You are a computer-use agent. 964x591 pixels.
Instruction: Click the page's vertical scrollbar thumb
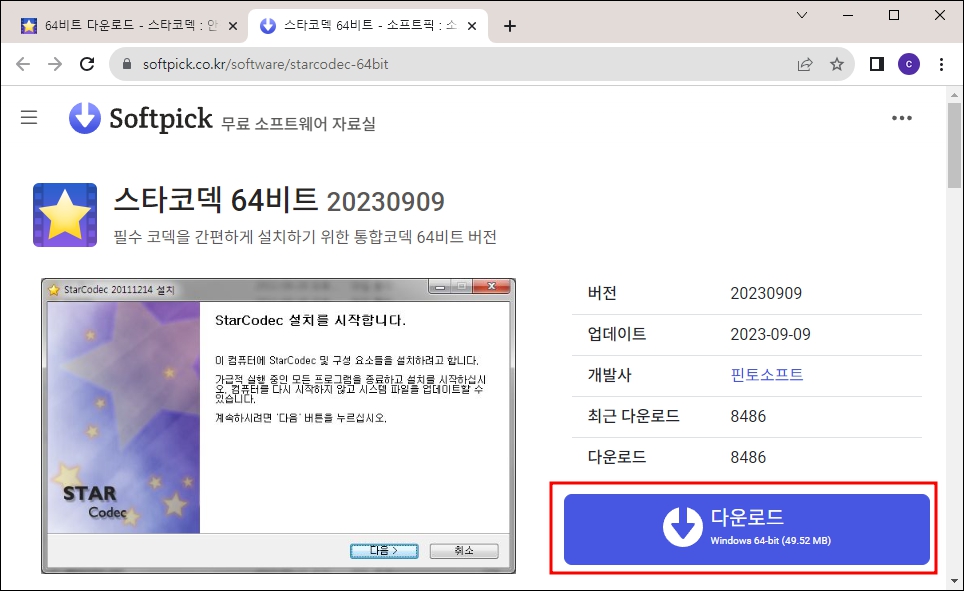pyautogui.click(x=954, y=145)
